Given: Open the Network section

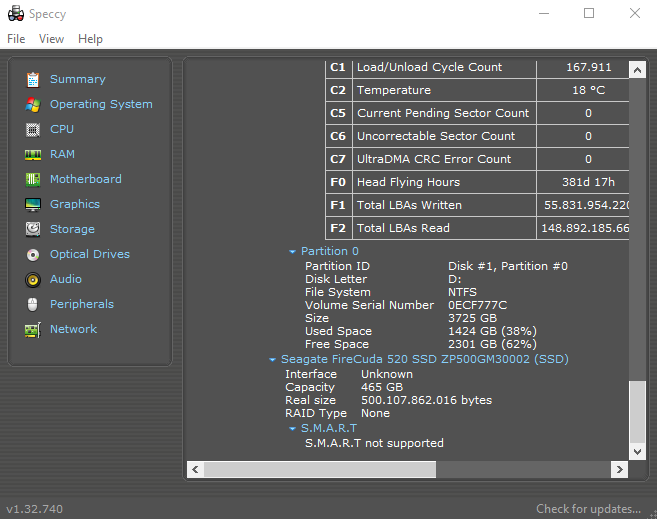Looking at the screenshot, I should pos(73,329).
